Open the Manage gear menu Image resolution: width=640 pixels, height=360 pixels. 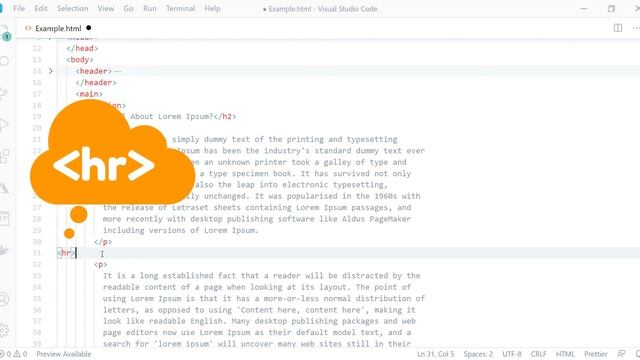(4, 330)
